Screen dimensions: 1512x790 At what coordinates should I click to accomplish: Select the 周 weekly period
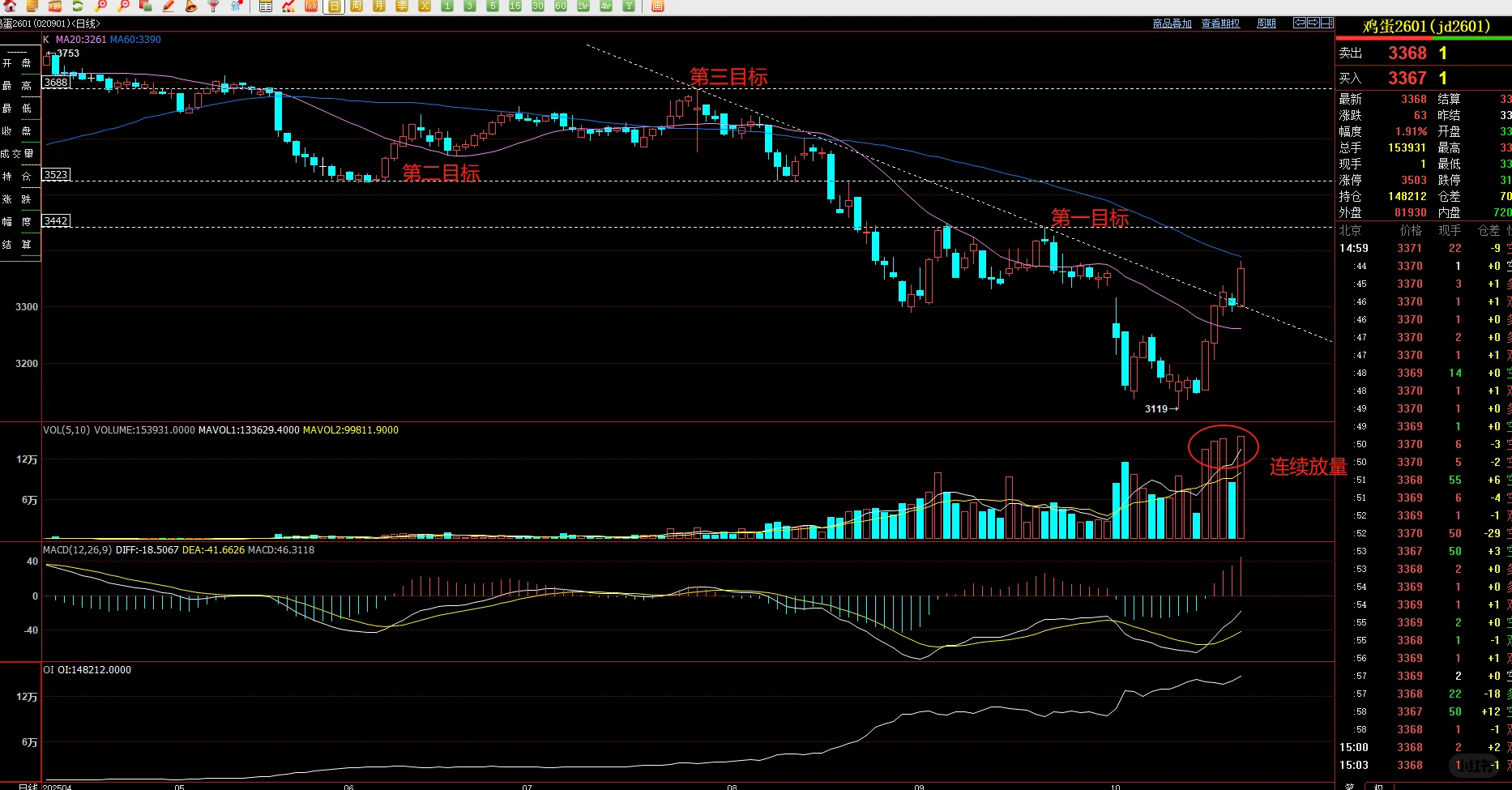click(x=357, y=6)
